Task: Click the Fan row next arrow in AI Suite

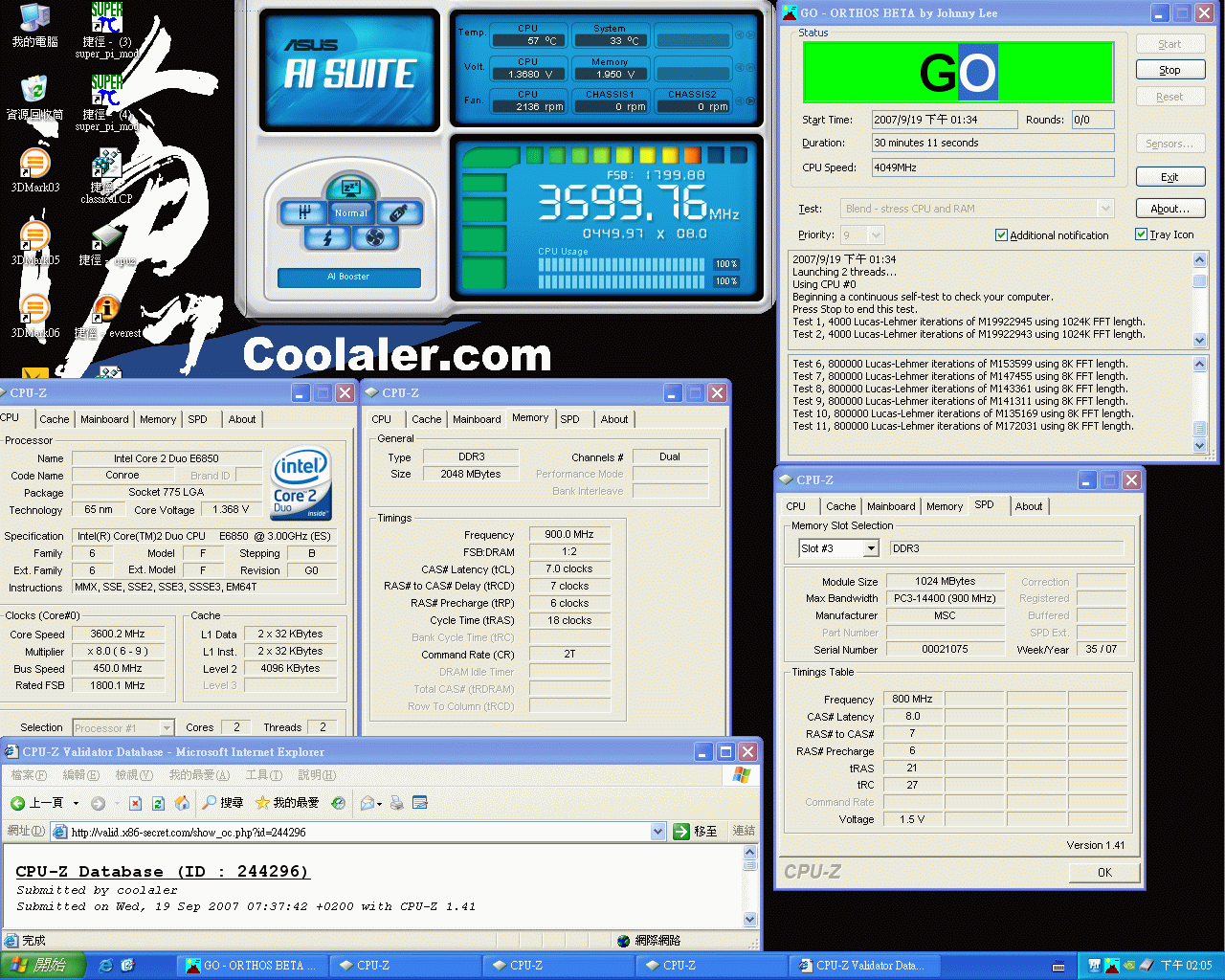Action: click(750, 100)
